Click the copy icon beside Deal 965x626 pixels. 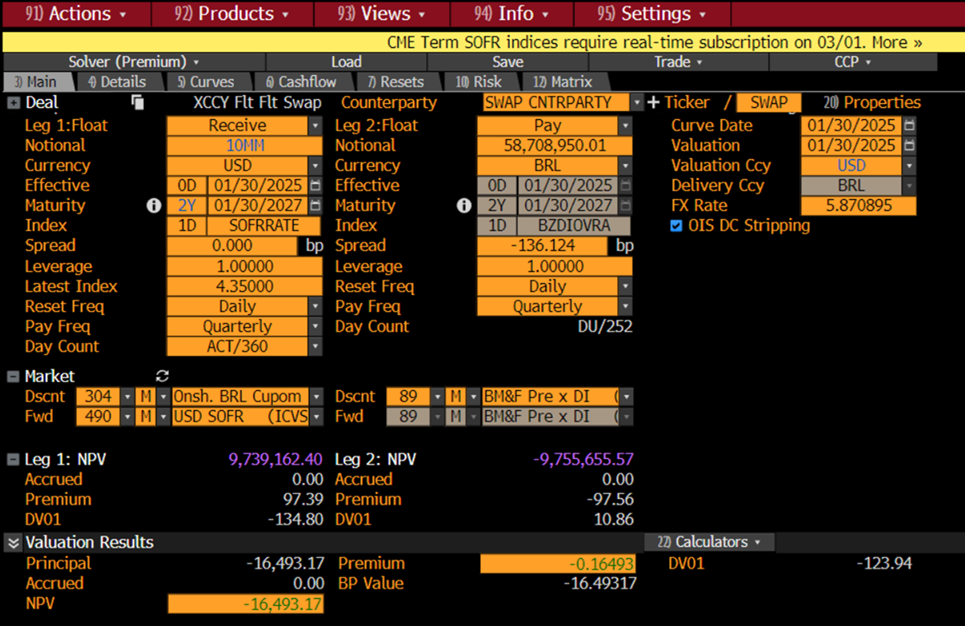138,102
